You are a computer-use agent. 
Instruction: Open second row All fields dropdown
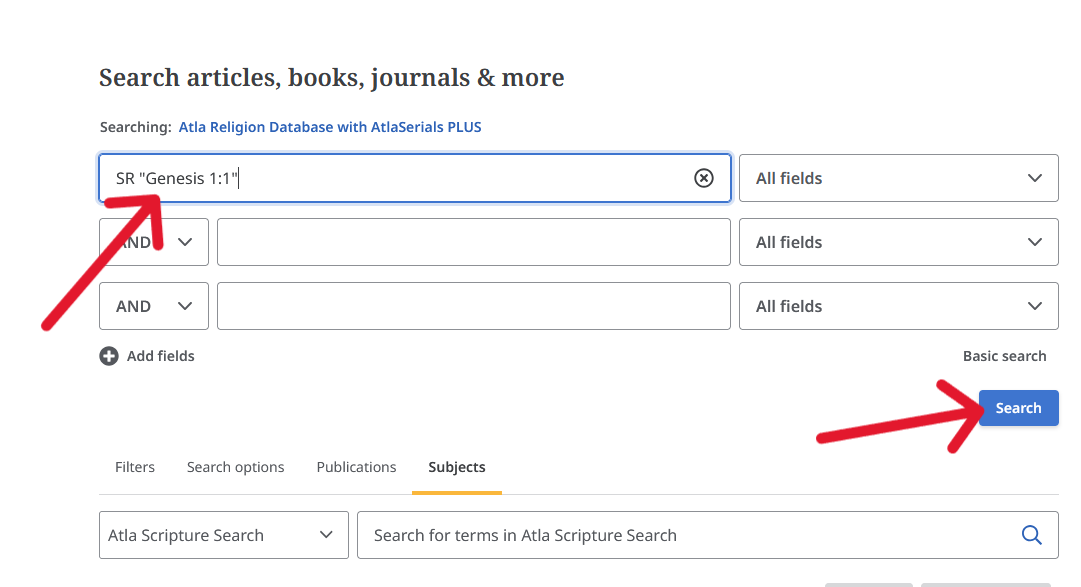(898, 242)
